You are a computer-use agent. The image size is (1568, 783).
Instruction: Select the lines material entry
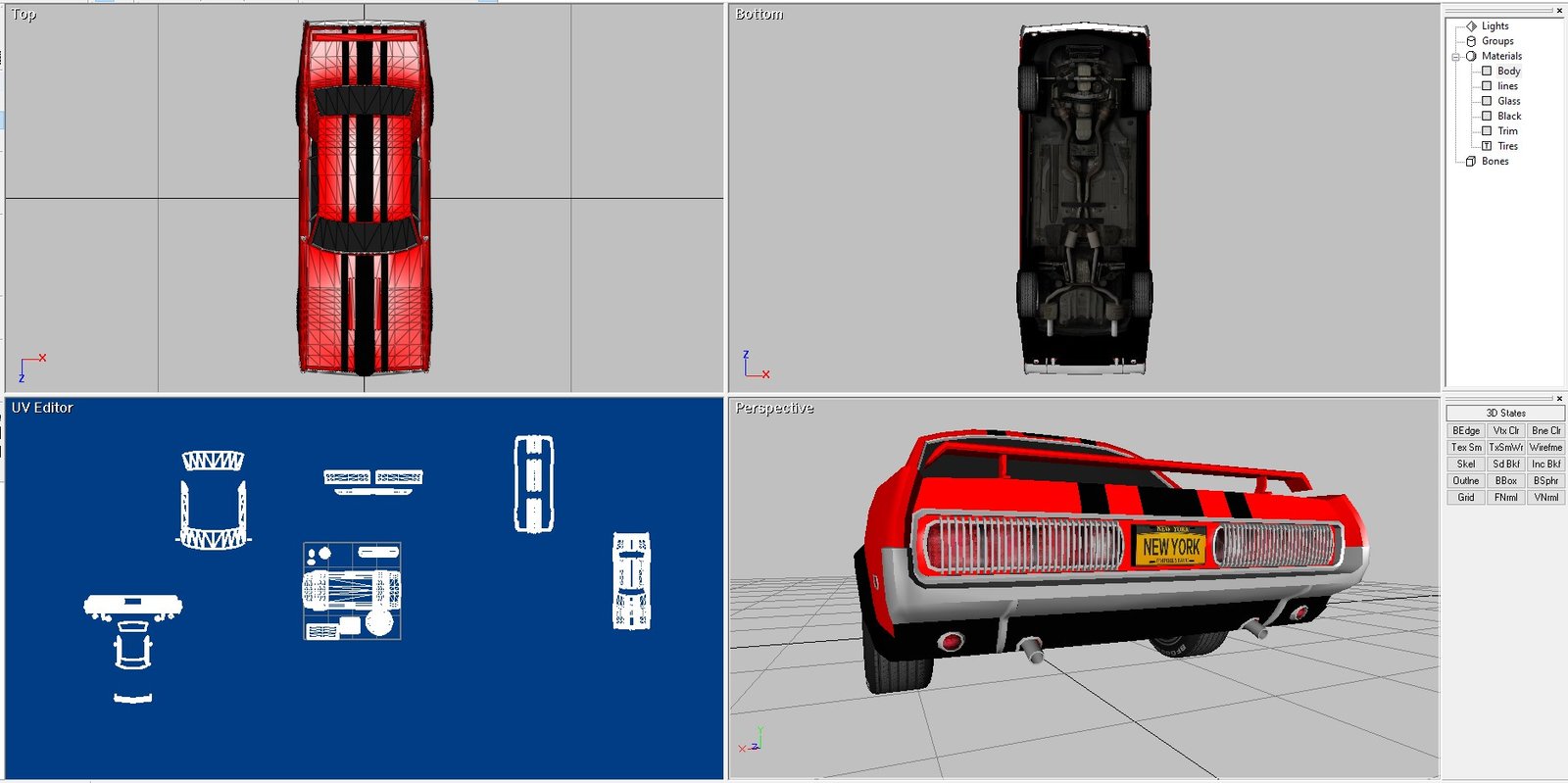tap(1507, 86)
